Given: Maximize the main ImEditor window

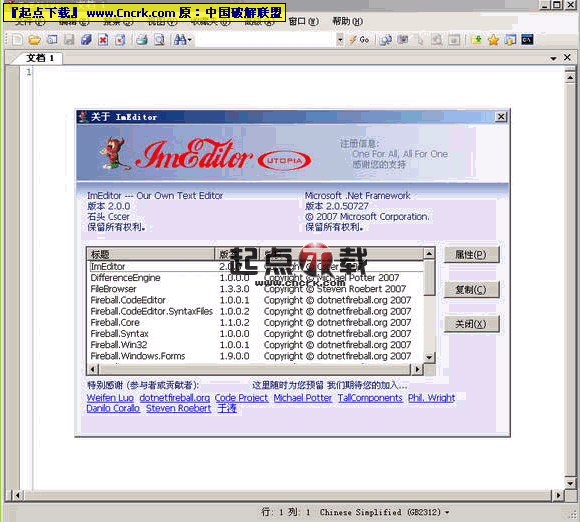Looking at the screenshot, I should click(557, 5).
